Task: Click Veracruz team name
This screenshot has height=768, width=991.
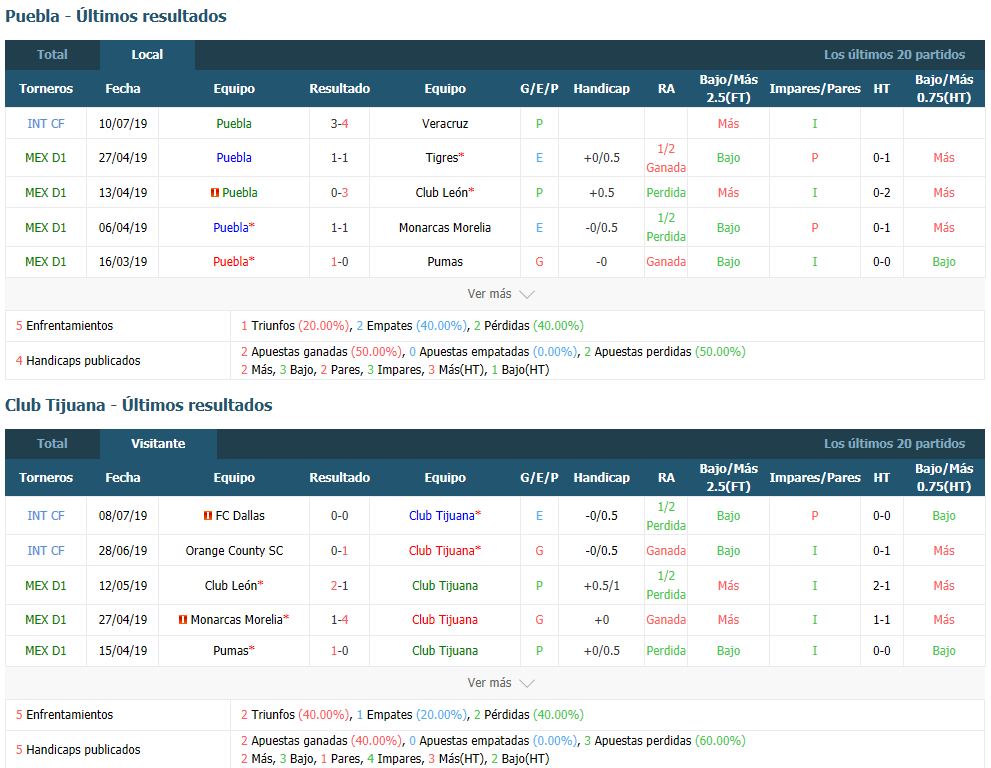Action: point(445,124)
